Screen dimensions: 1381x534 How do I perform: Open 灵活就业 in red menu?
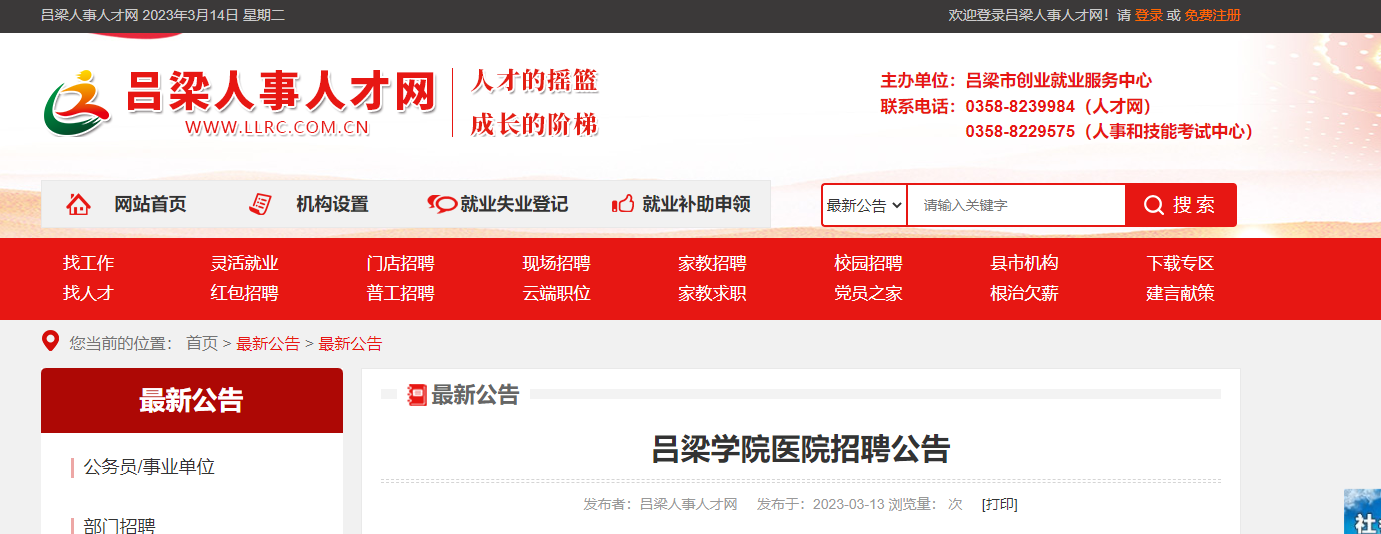(244, 263)
